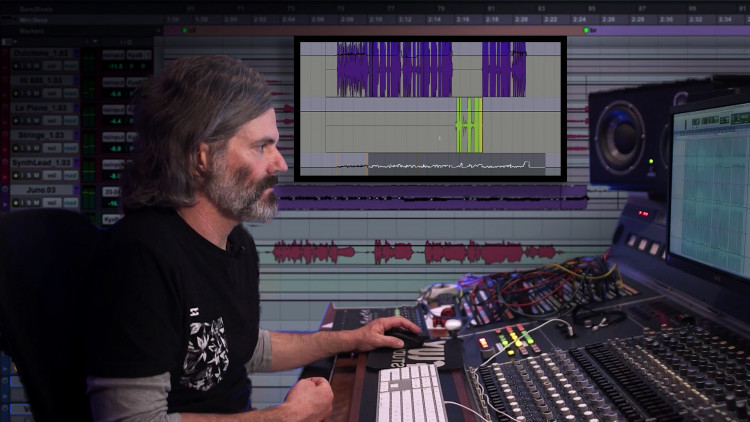Change read automation mode on Juno.03
750x422 pixels.
(x=71, y=203)
